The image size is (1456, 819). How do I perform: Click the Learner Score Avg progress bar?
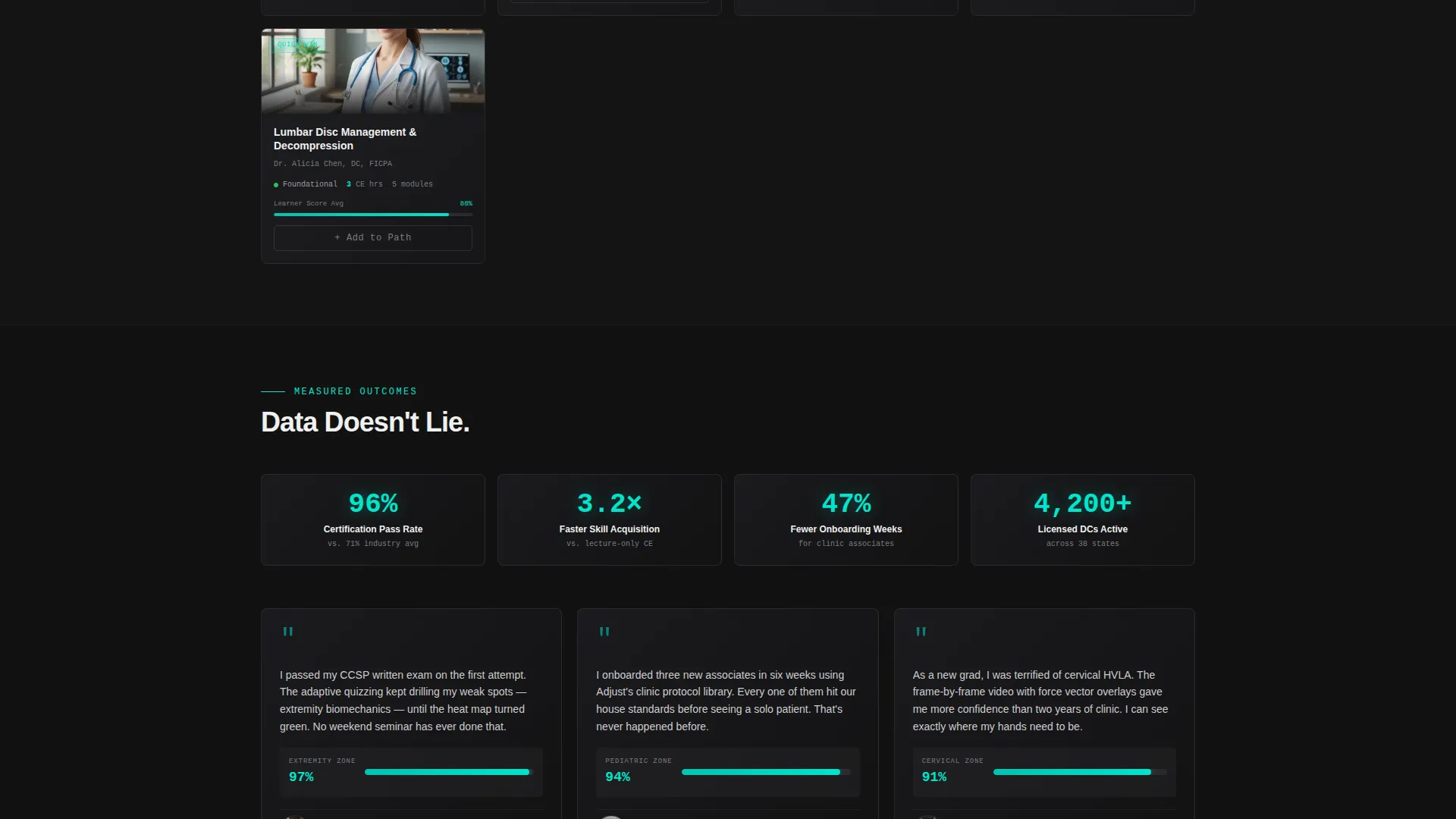pyautogui.click(x=372, y=215)
